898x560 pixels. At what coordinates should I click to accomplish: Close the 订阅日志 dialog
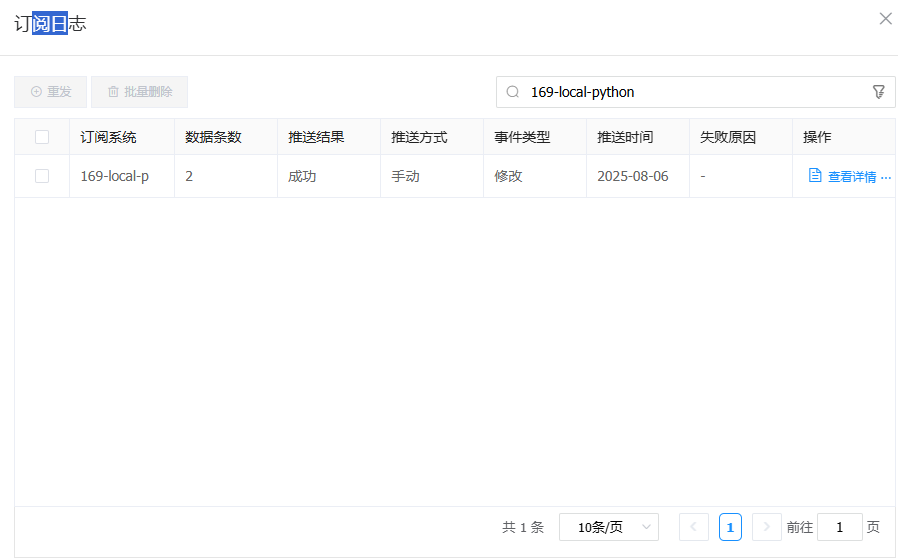(885, 19)
